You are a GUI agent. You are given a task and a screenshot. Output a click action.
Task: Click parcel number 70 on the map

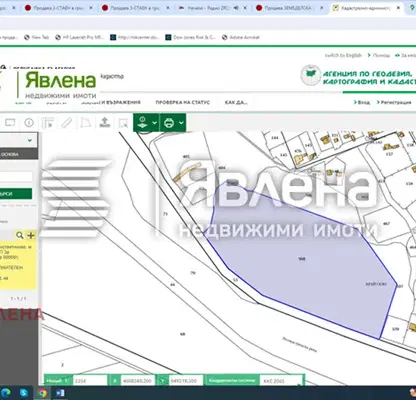[193, 273]
